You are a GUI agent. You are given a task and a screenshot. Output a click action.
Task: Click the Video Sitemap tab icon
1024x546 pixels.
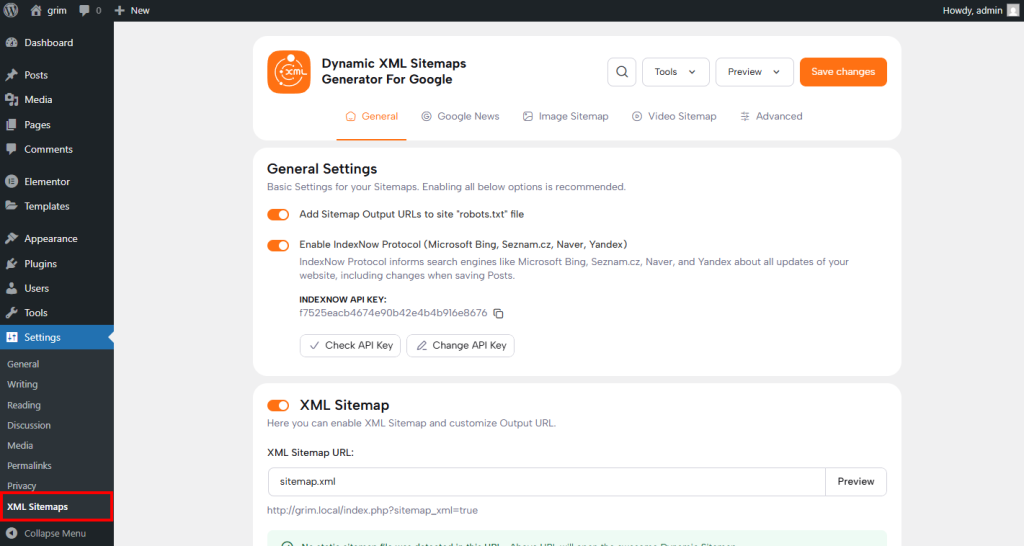(637, 116)
